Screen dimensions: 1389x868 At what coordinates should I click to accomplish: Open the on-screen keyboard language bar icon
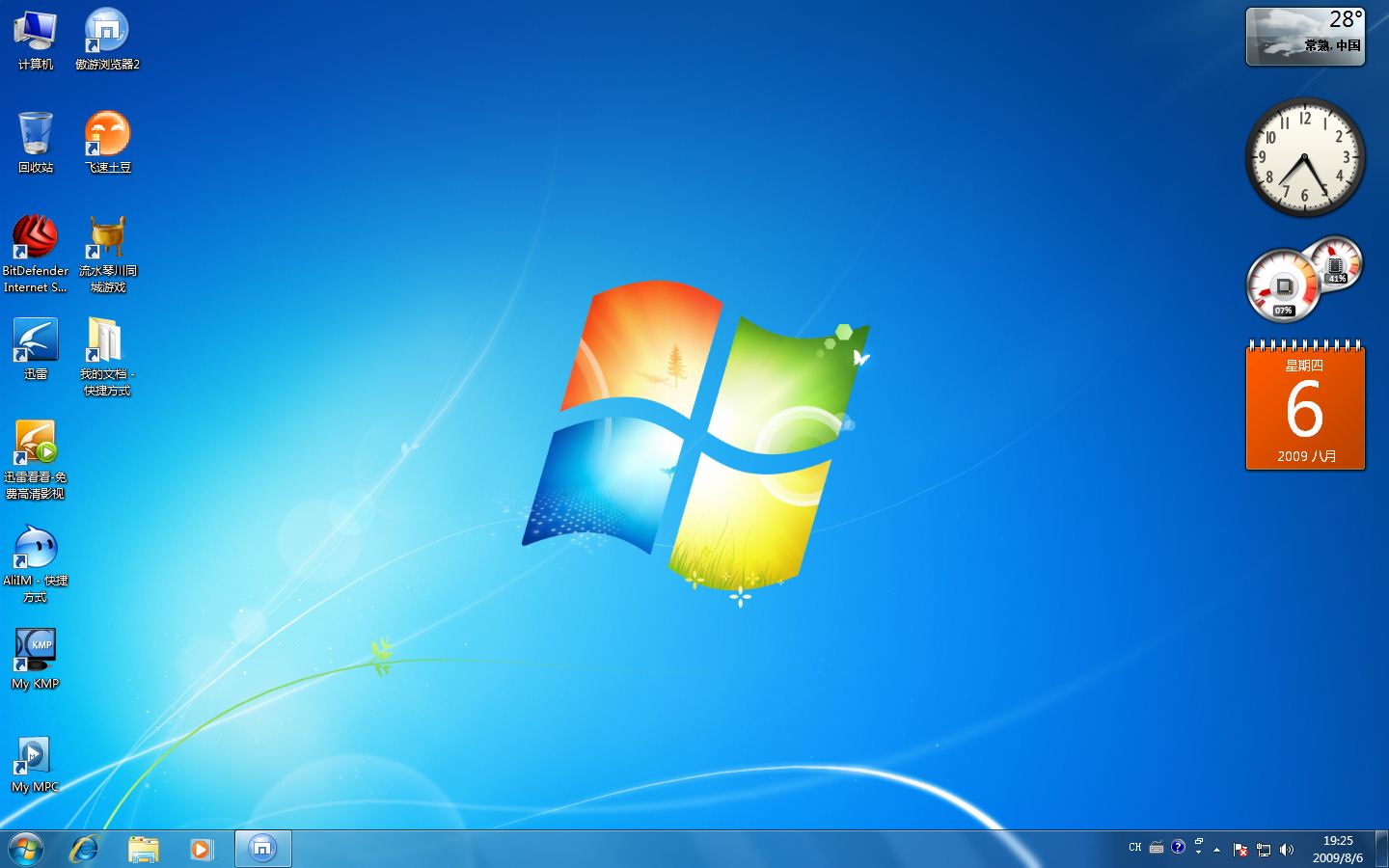tap(1157, 848)
